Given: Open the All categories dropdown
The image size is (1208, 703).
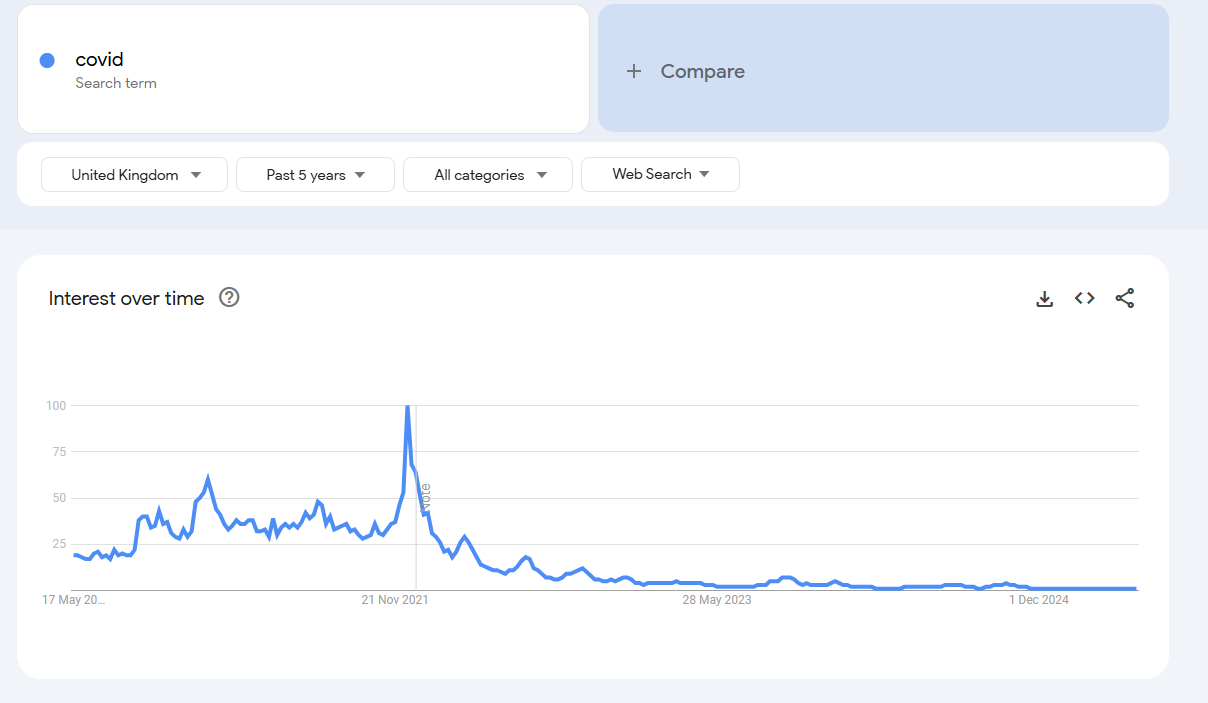Looking at the screenshot, I should [488, 175].
